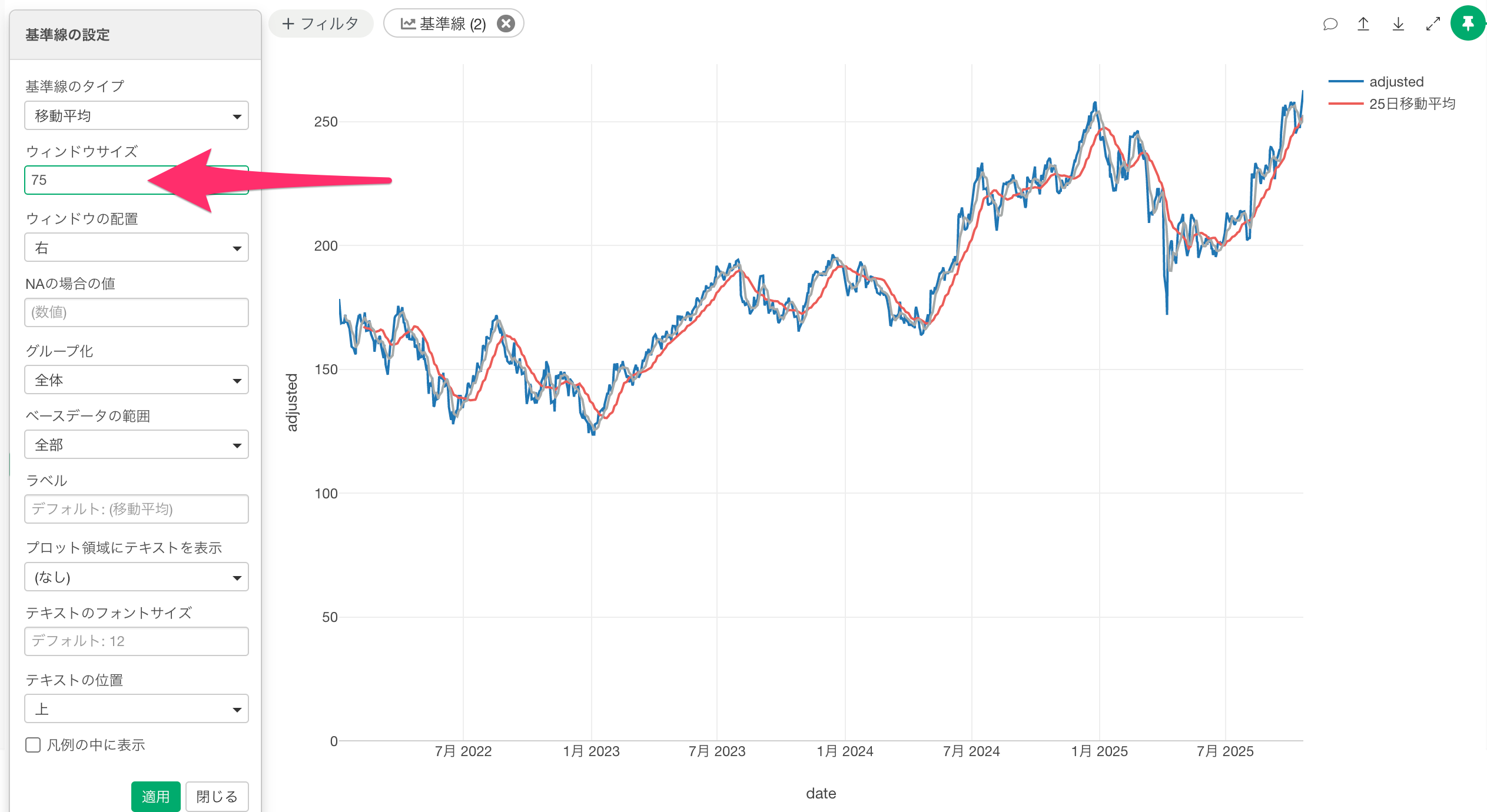Open the ベースデータの範囲 dropdown

[x=137, y=445]
